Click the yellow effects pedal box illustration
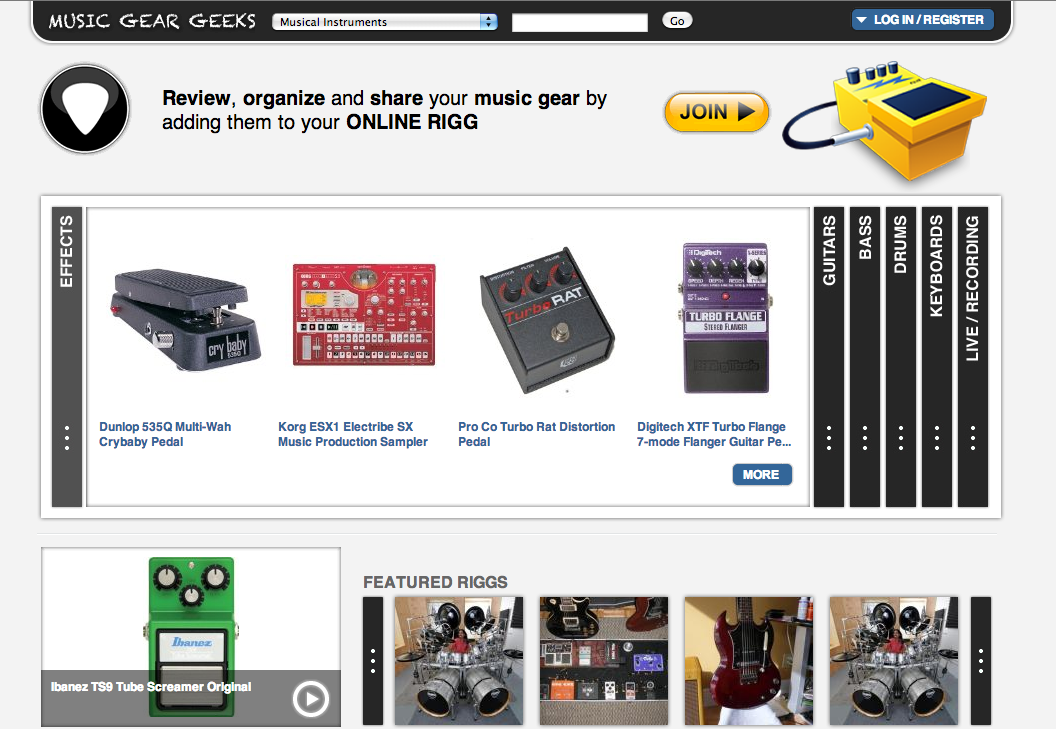 [x=886, y=122]
